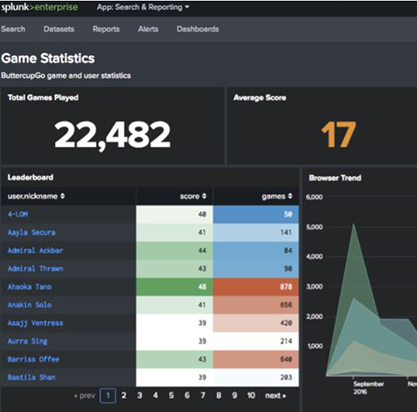Click score cell 44 for Admiral Ackbar

coord(174,250)
